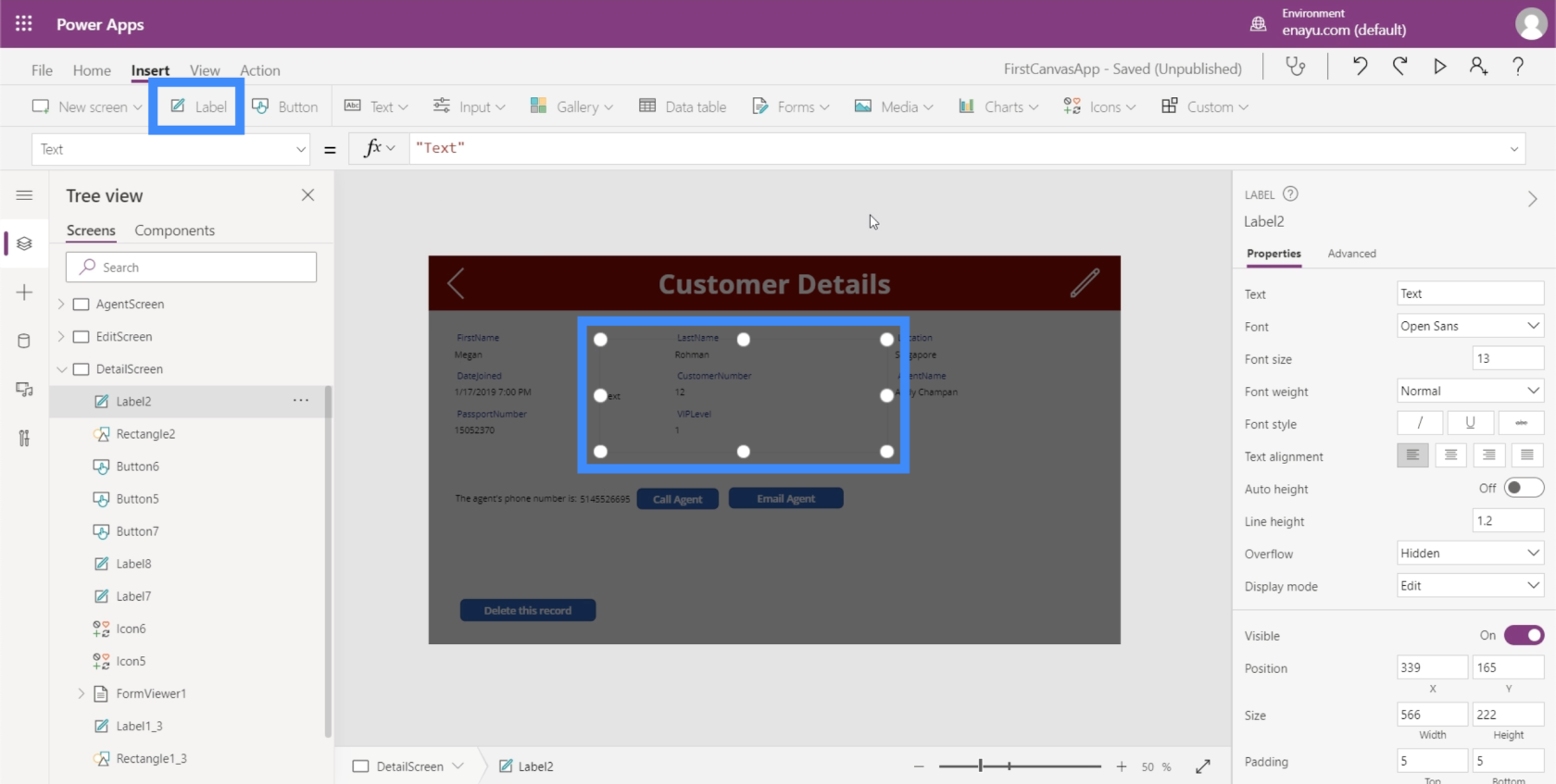Fit canvas to window icon

click(1203, 766)
